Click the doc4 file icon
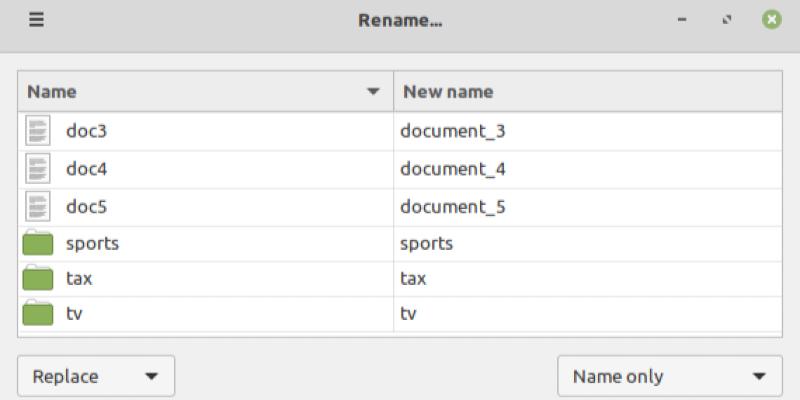 38,169
